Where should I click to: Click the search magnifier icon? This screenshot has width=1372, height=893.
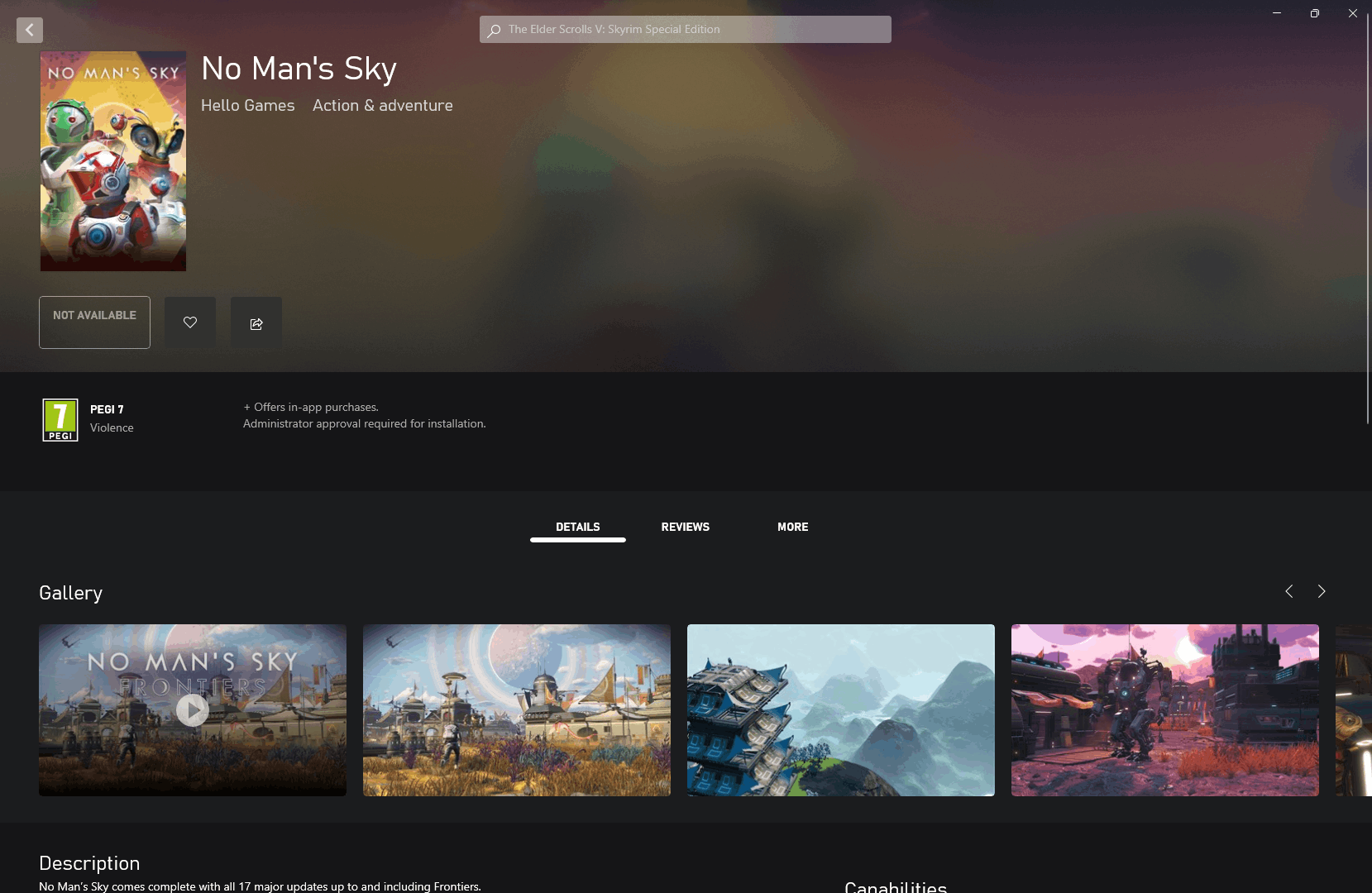click(x=494, y=31)
